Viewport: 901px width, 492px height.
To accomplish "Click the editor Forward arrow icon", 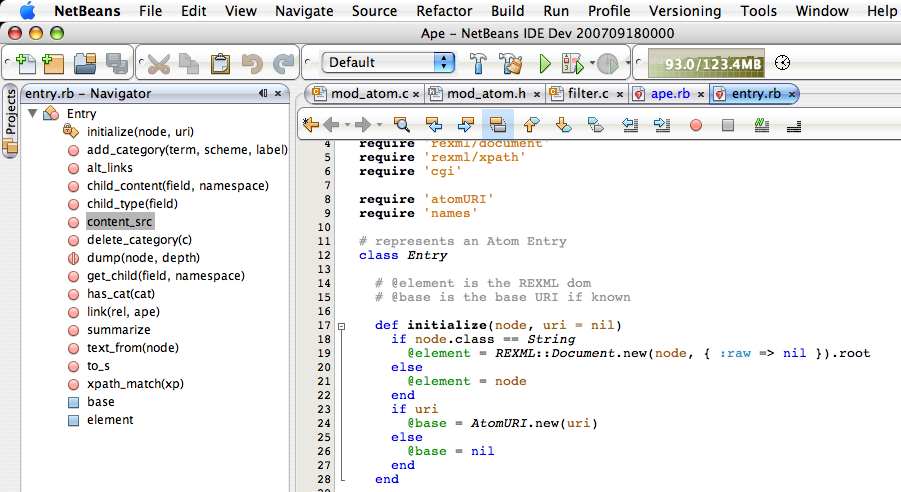I will (x=363, y=124).
